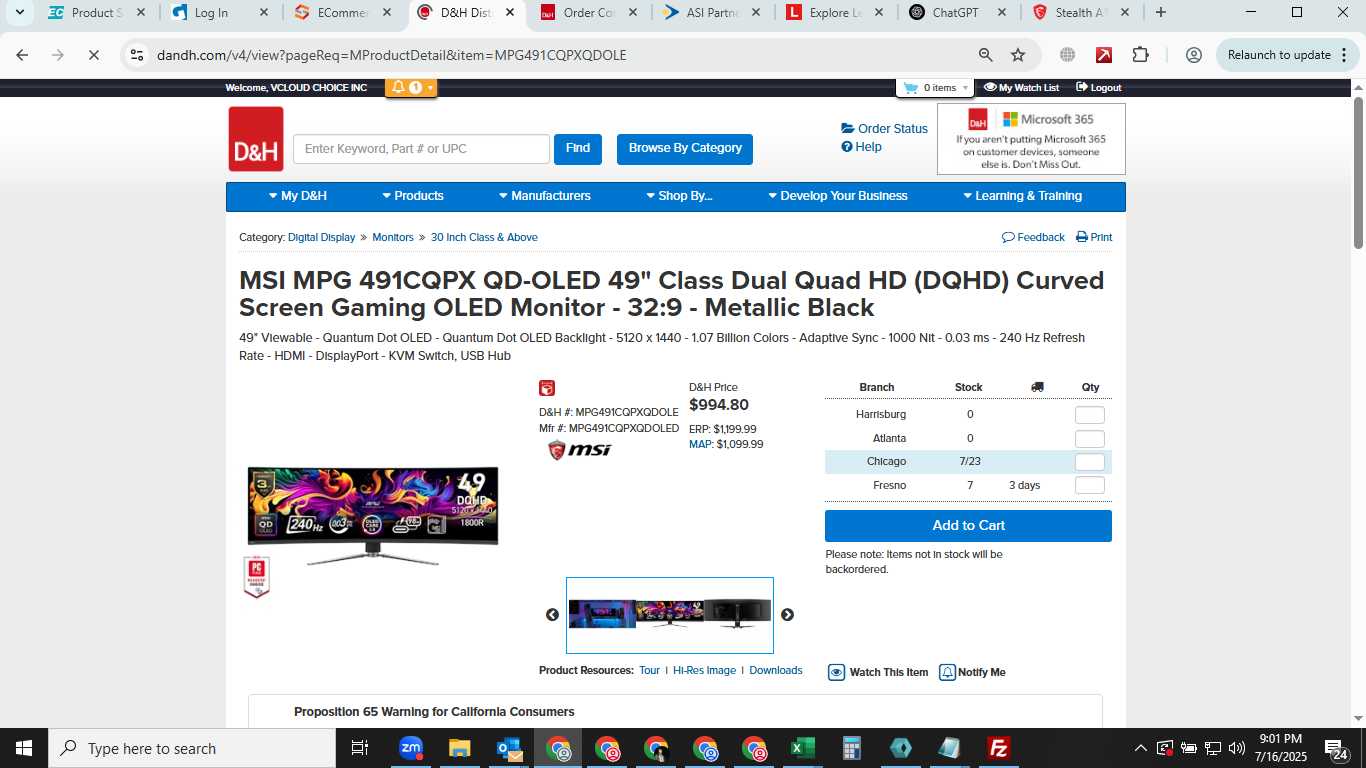
Task: Bookmark this page with star icon
Action: click(1018, 55)
